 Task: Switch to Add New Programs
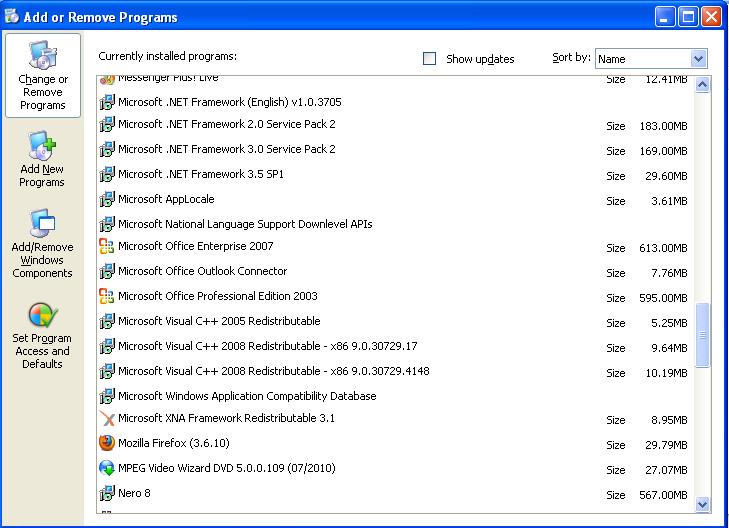click(43, 160)
